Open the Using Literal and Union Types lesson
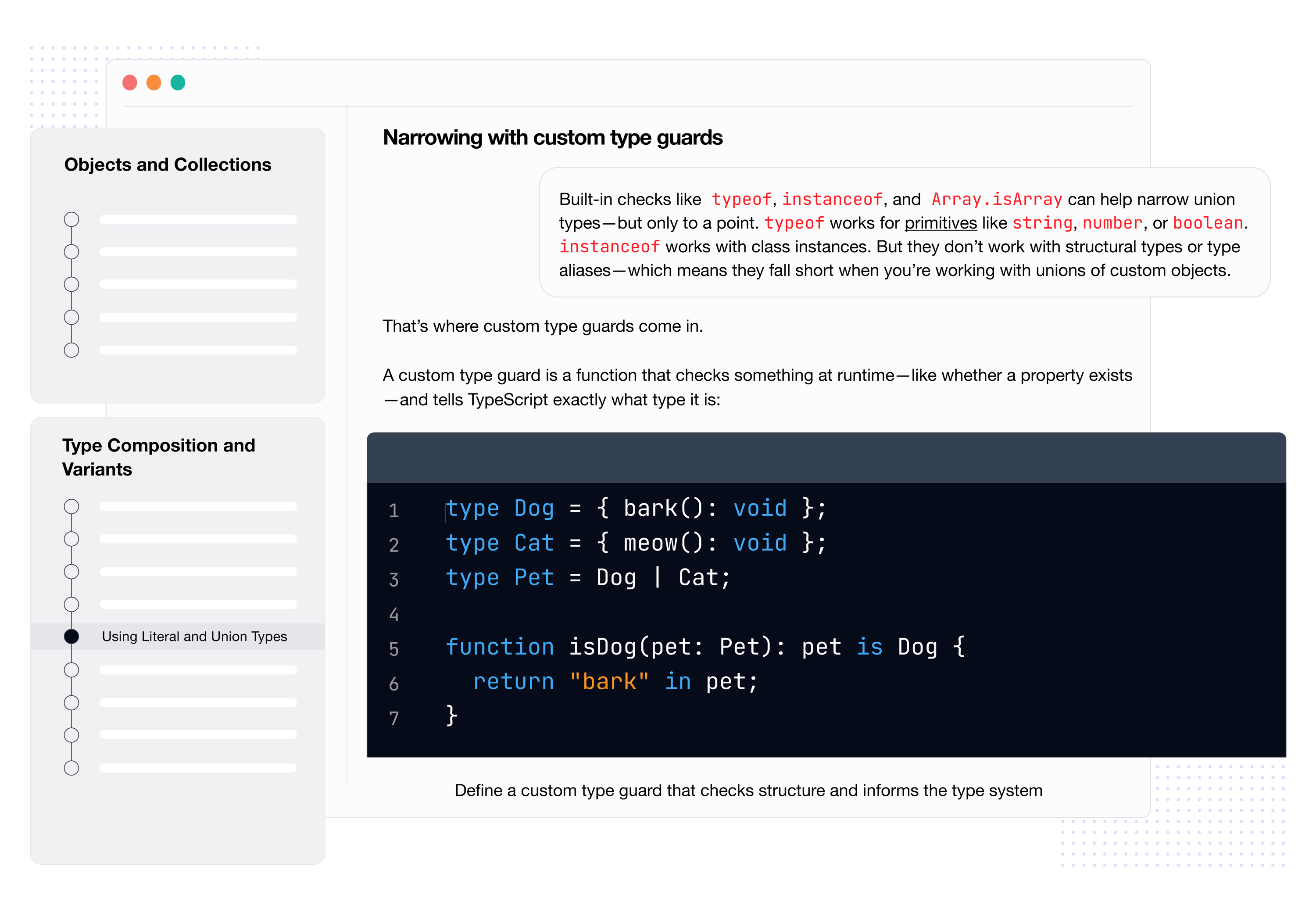 (x=194, y=636)
